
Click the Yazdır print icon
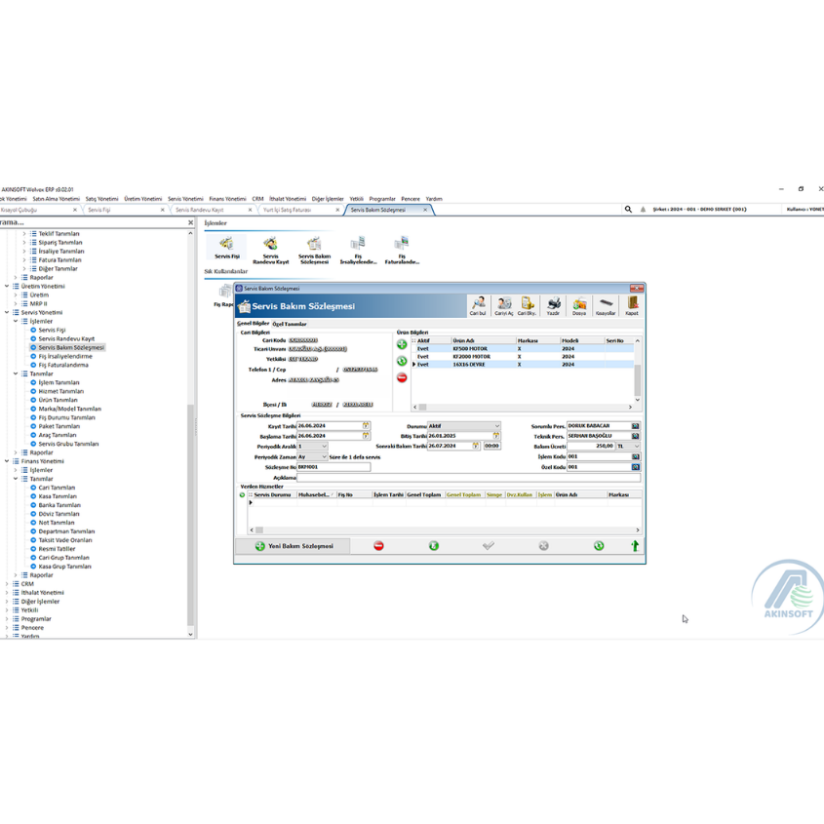(553, 303)
